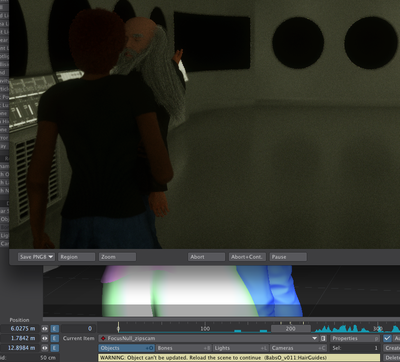Abort the current render
The width and height of the screenshot is (400, 362).
206,257
